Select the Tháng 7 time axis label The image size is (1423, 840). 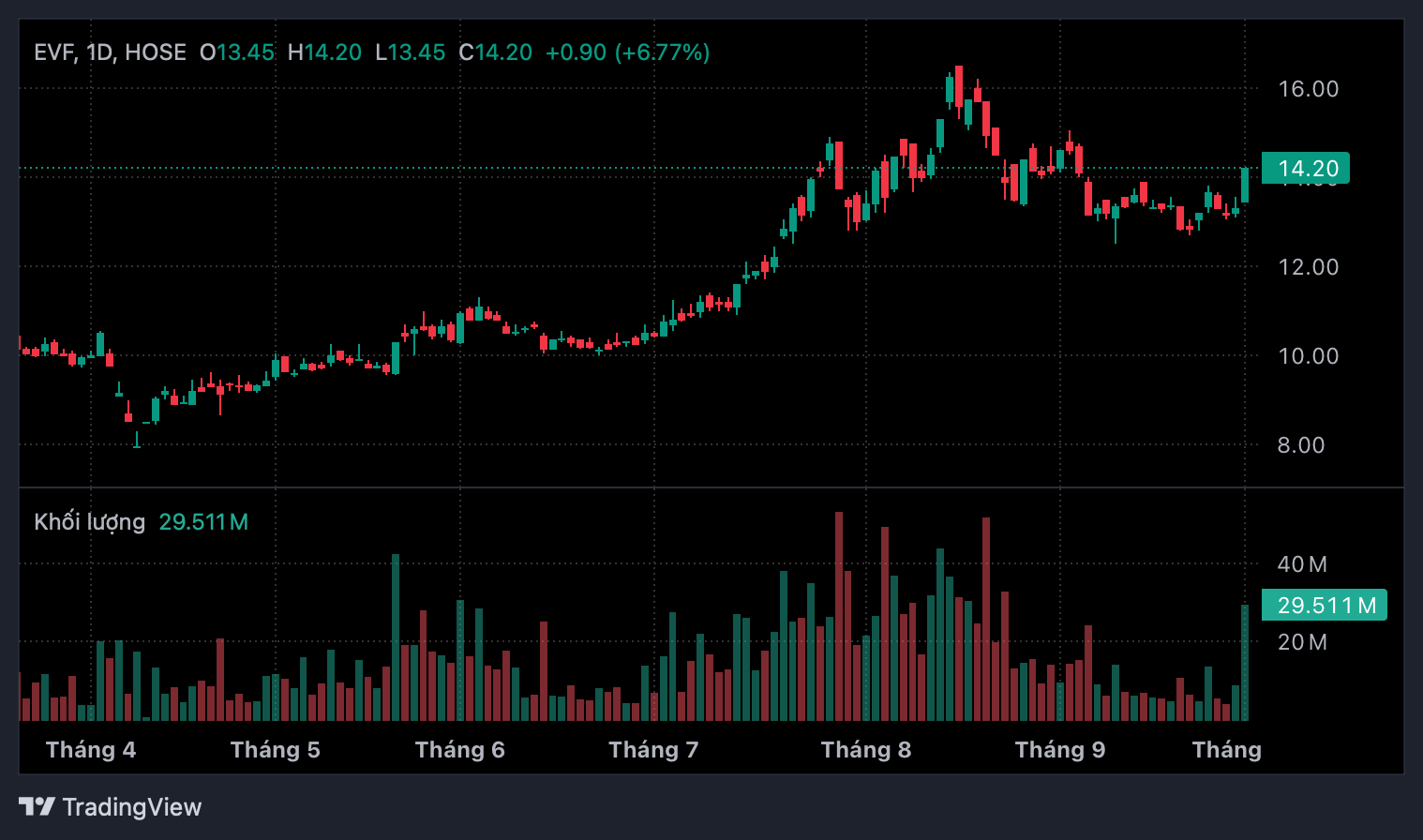click(x=653, y=750)
